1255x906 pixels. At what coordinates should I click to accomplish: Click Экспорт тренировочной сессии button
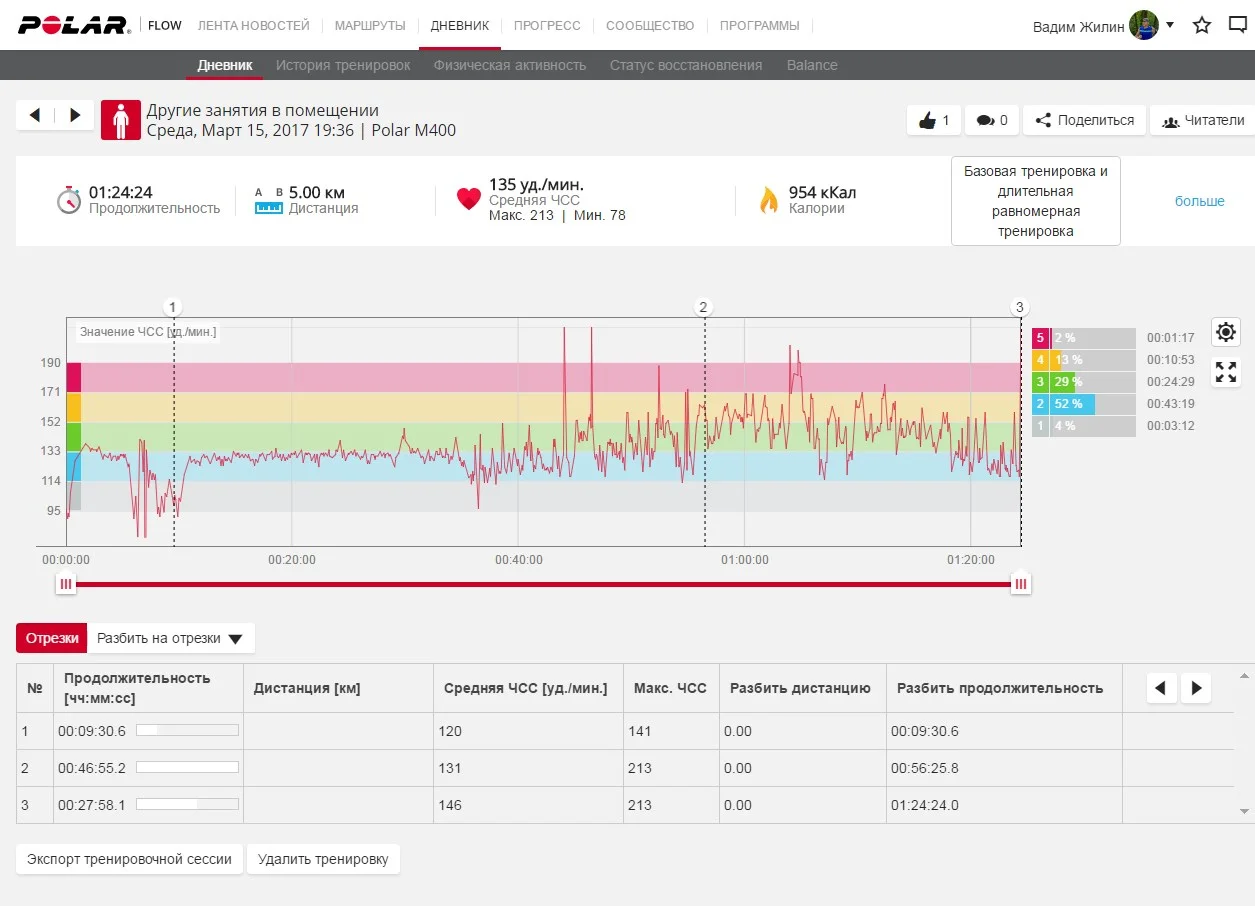point(129,859)
